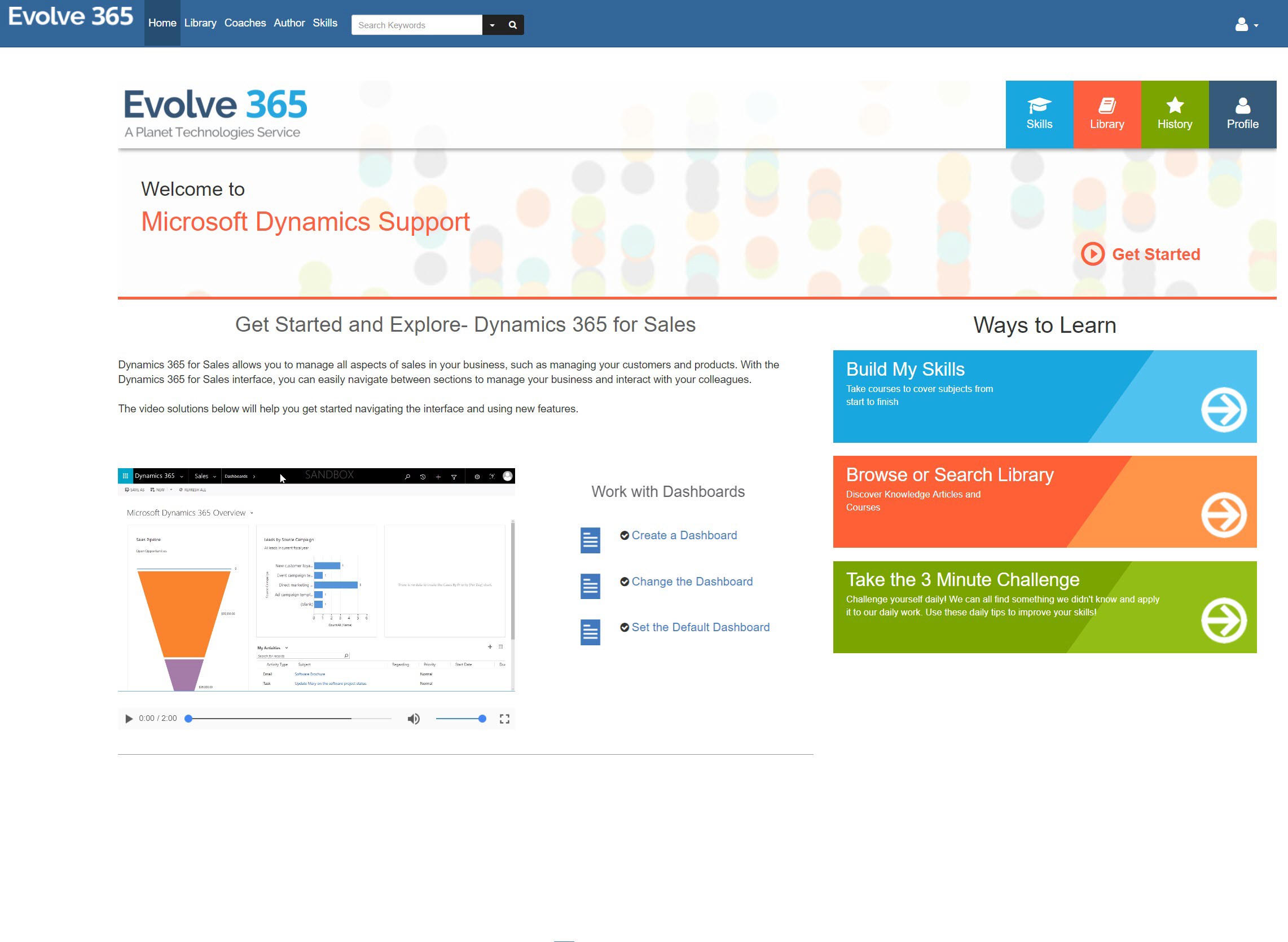Click the check mark before Change the Dashboard
The height and width of the screenshot is (942, 1288).
point(625,582)
